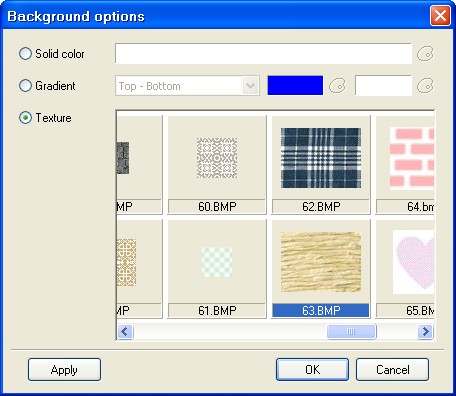
Task: Click the white gradient end color swatch
Action: click(383, 86)
